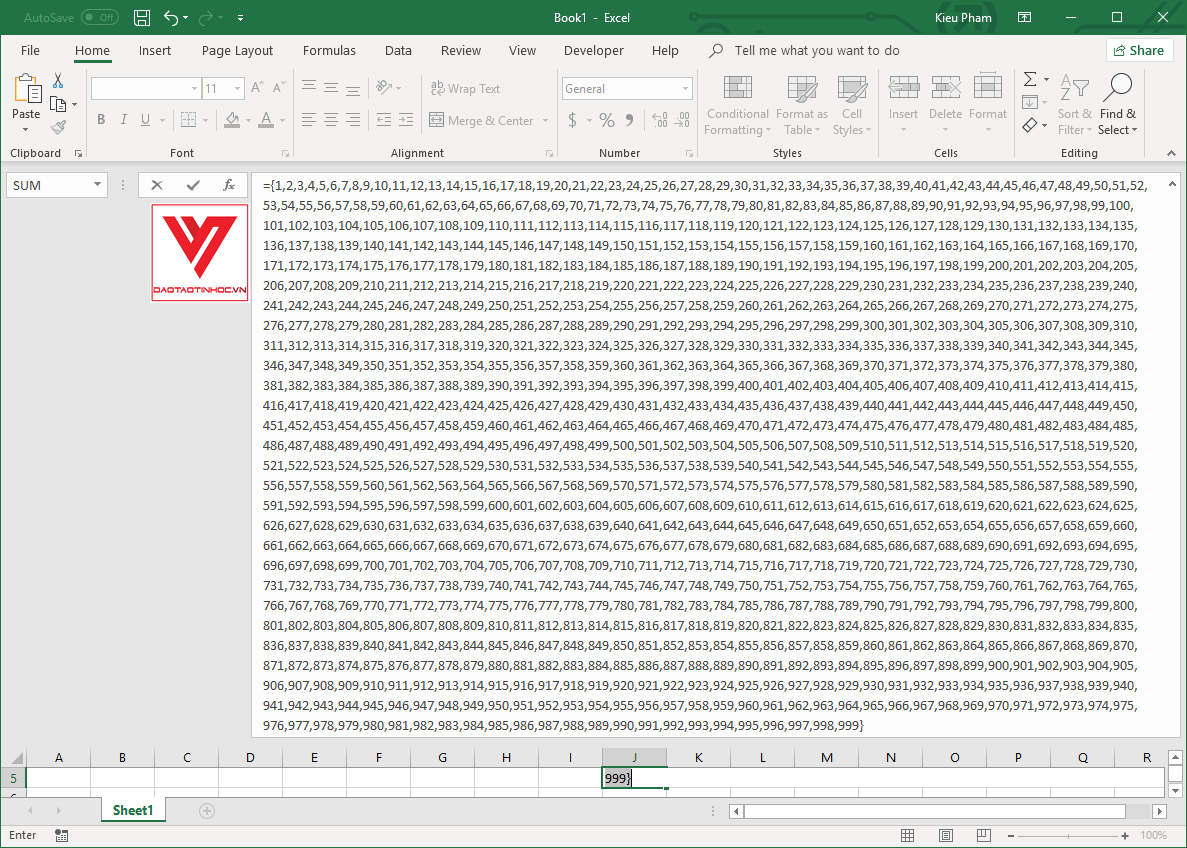Screen dimensions: 1187x848
Task: Open the font name combo box
Action: [x=145, y=89]
